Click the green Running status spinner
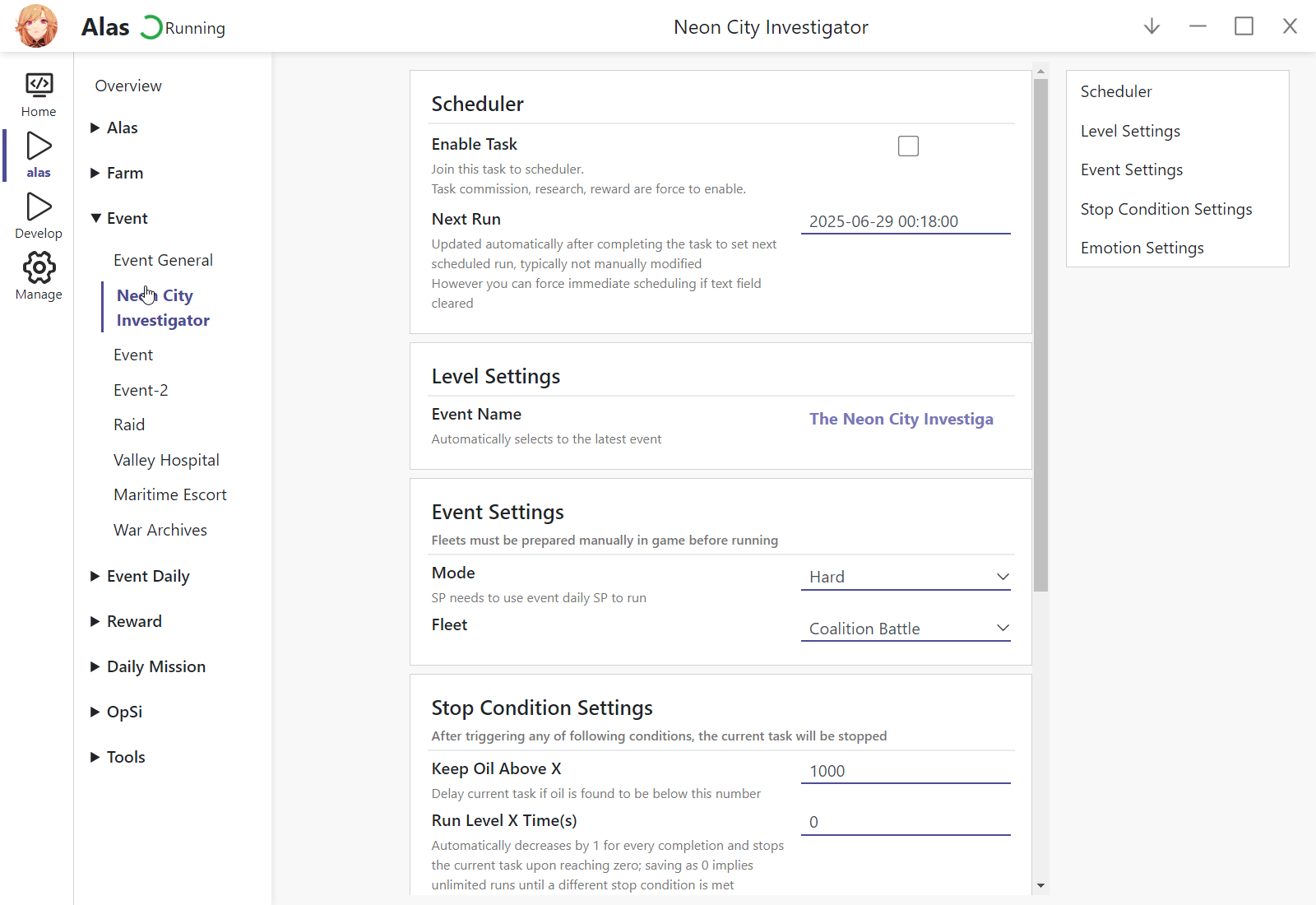This screenshot has width=1316, height=905. click(151, 27)
